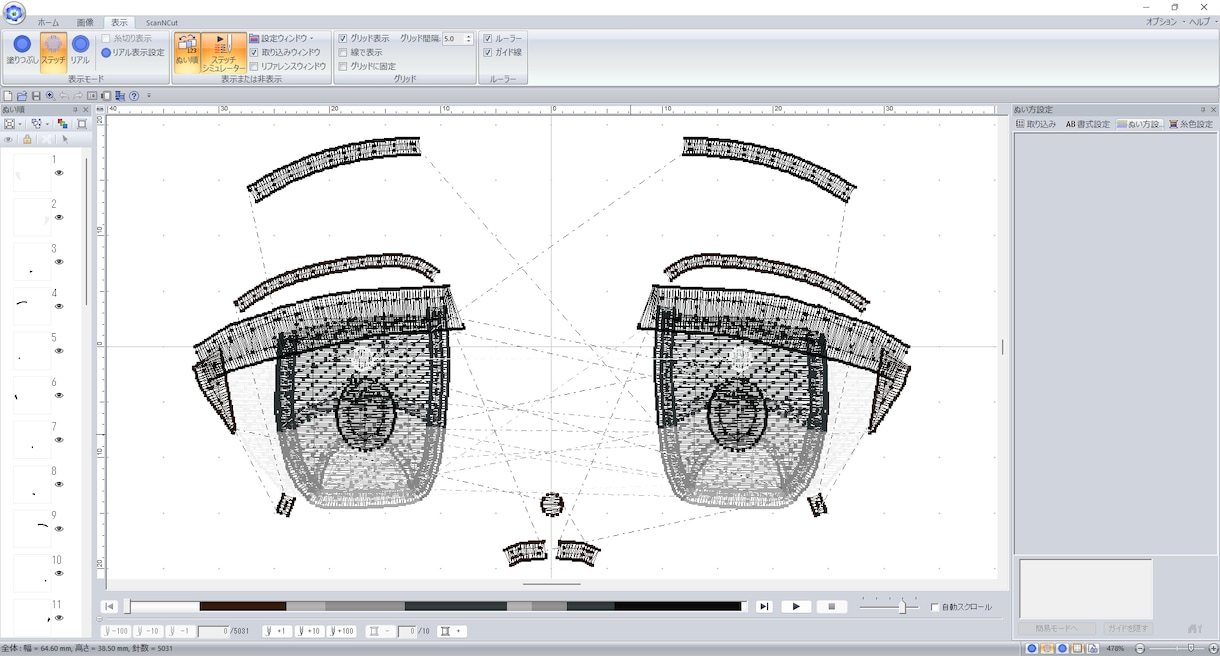Expand the quick access toolbar customize arrow
The height and width of the screenshot is (656, 1220).
click(x=149, y=96)
